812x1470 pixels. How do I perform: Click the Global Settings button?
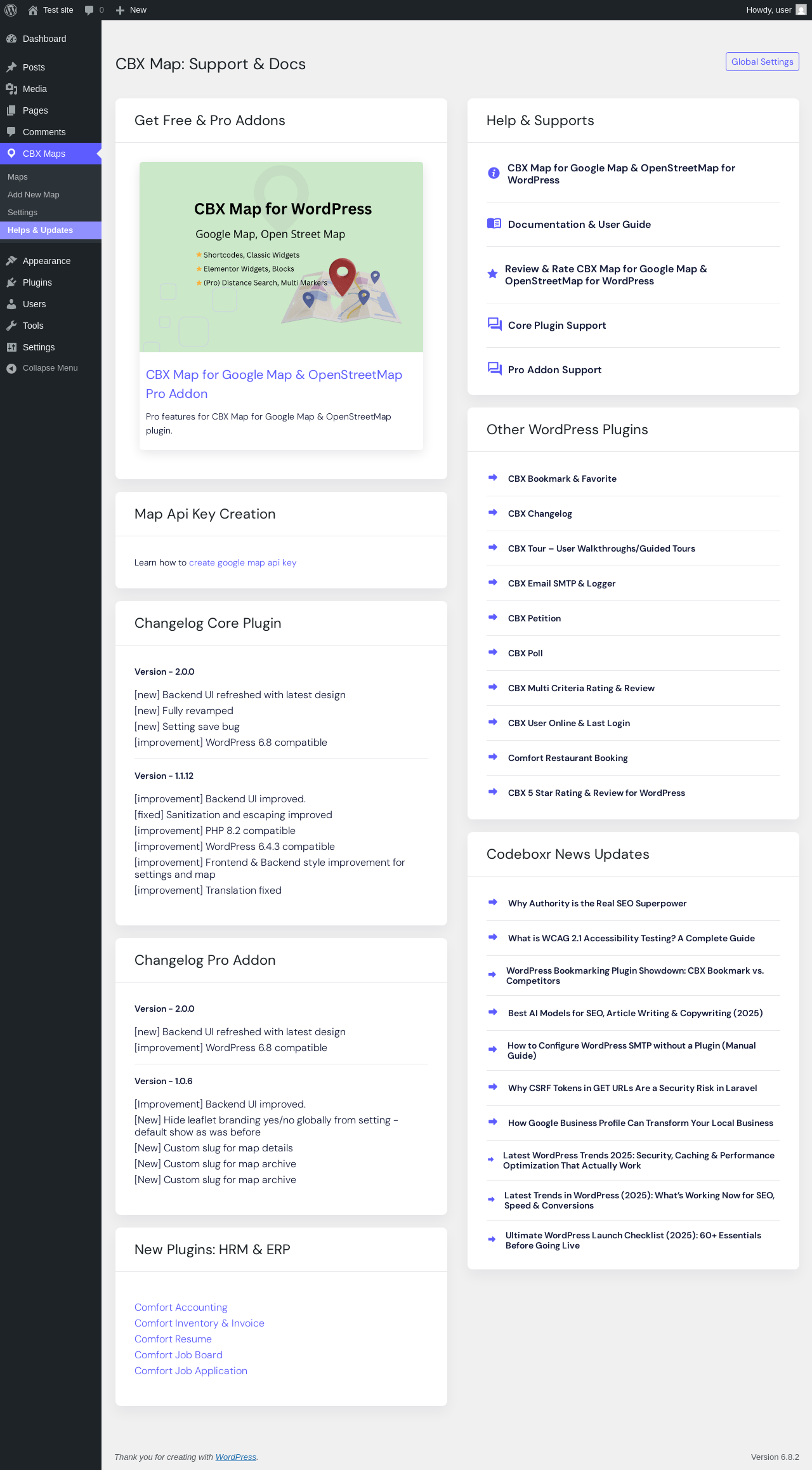click(x=763, y=62)
